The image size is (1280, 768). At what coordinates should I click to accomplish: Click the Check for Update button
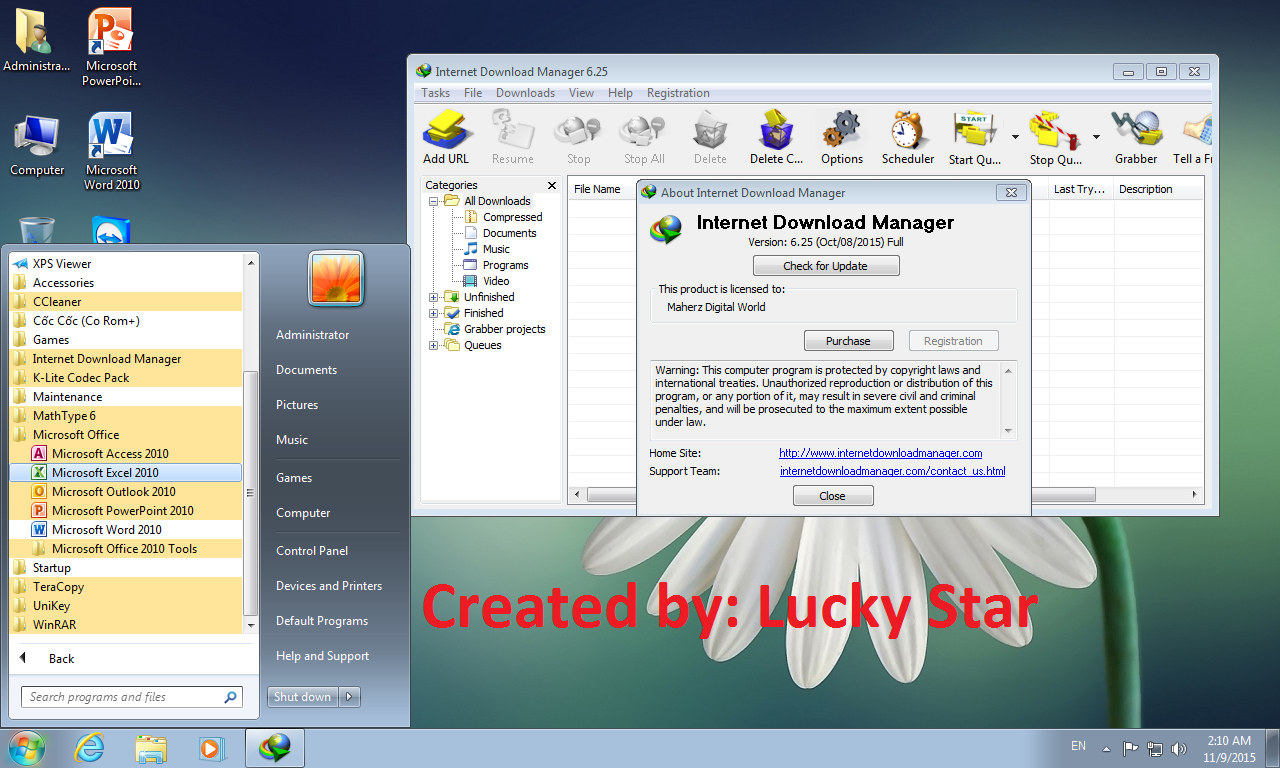(826, 266)
